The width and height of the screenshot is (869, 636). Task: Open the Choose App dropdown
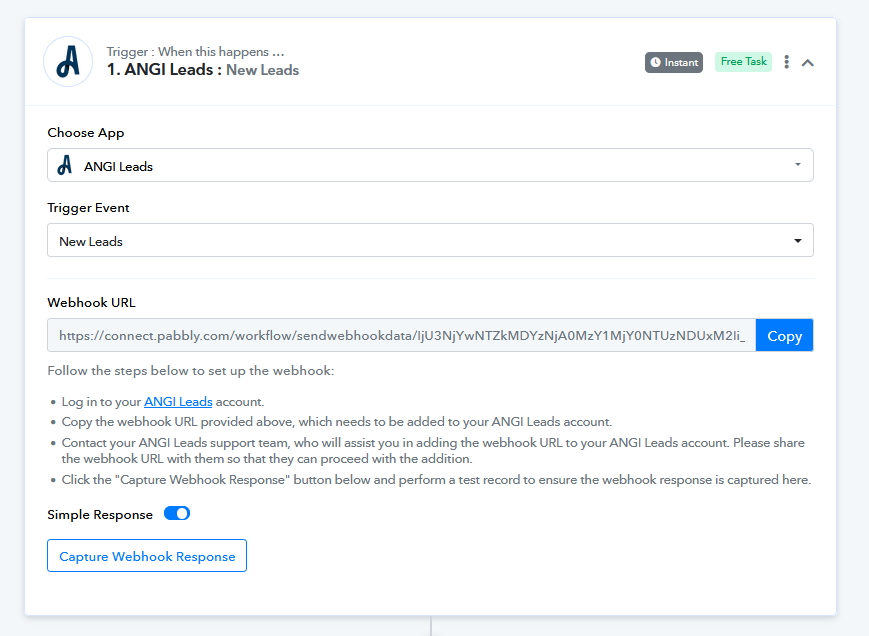point(430,165)
